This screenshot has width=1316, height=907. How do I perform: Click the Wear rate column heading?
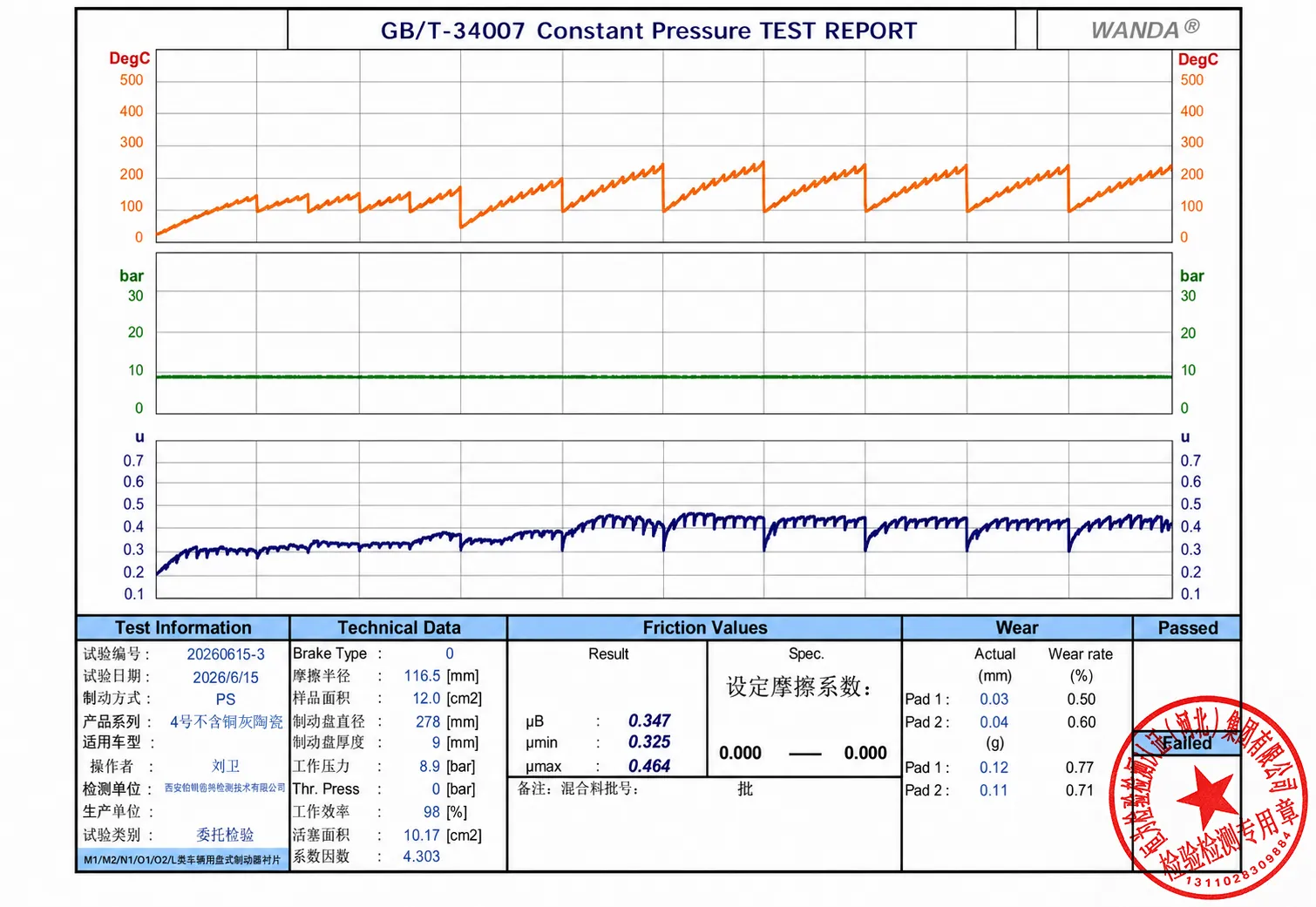click(x=1081, y=653)
